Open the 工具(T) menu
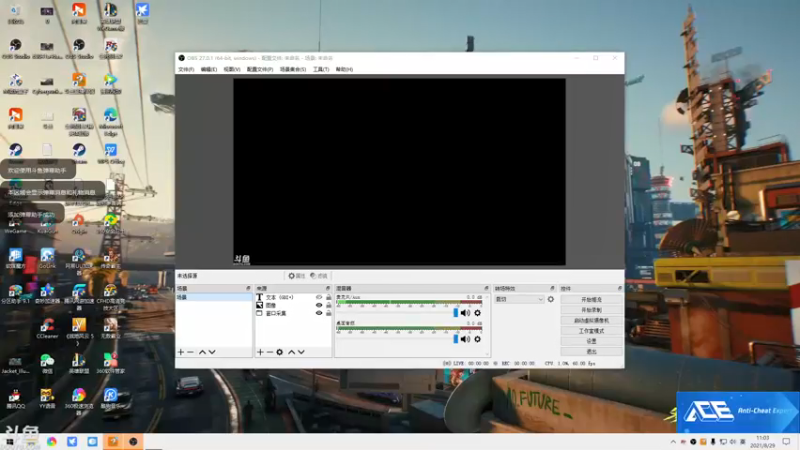Viewport: 800px width, 450px height. (321, 69)
